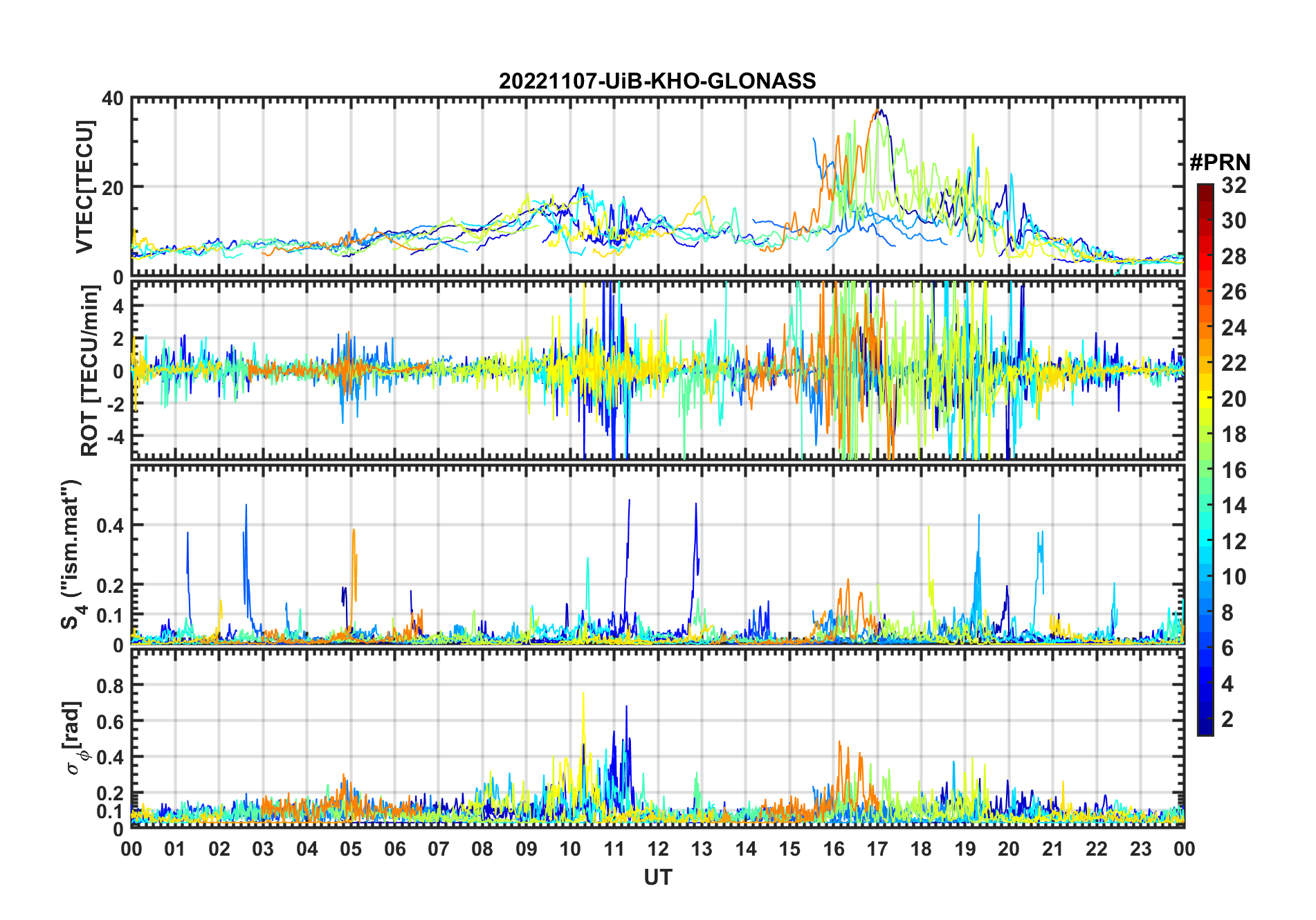Select colorbar tick label 14
This screenshot has height=920, width=1316.
pyautogui.click(x=1234, y=506)
